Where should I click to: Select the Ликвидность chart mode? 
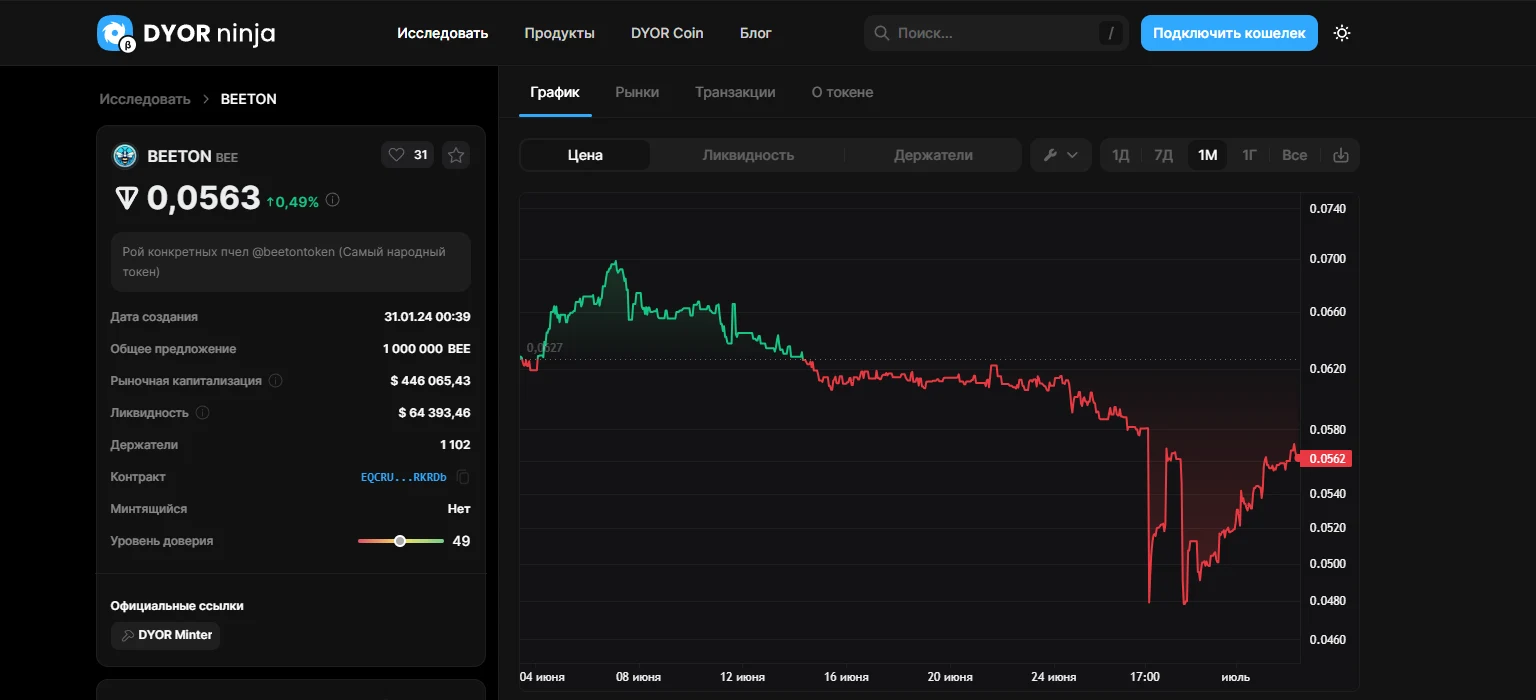[x=748, y=155]
